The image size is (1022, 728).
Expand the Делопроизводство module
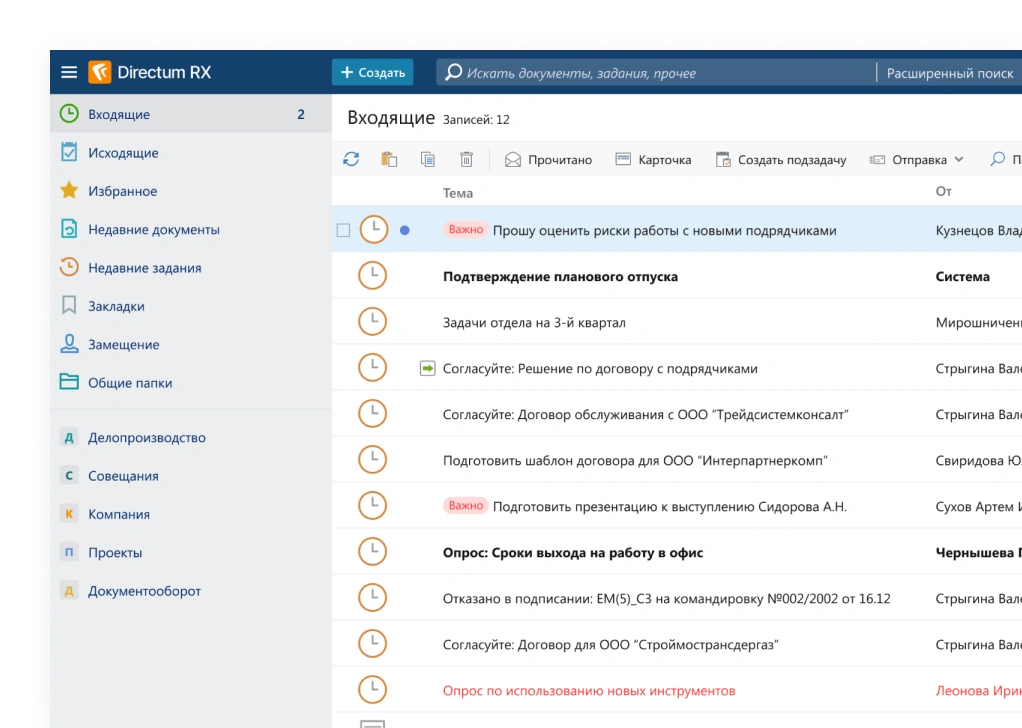(x=146, y=438)
